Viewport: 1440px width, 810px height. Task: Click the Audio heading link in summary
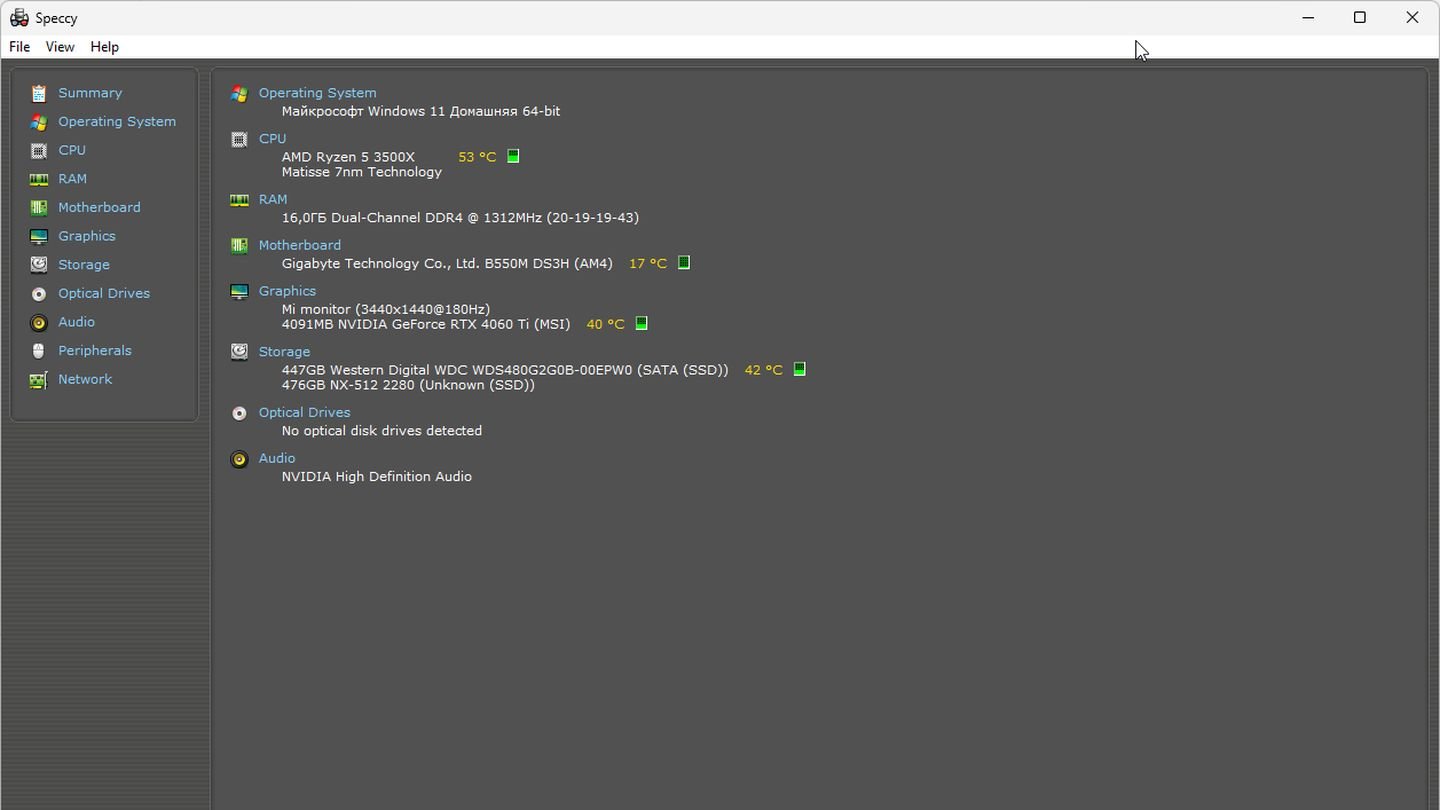(x=277, y=459)
